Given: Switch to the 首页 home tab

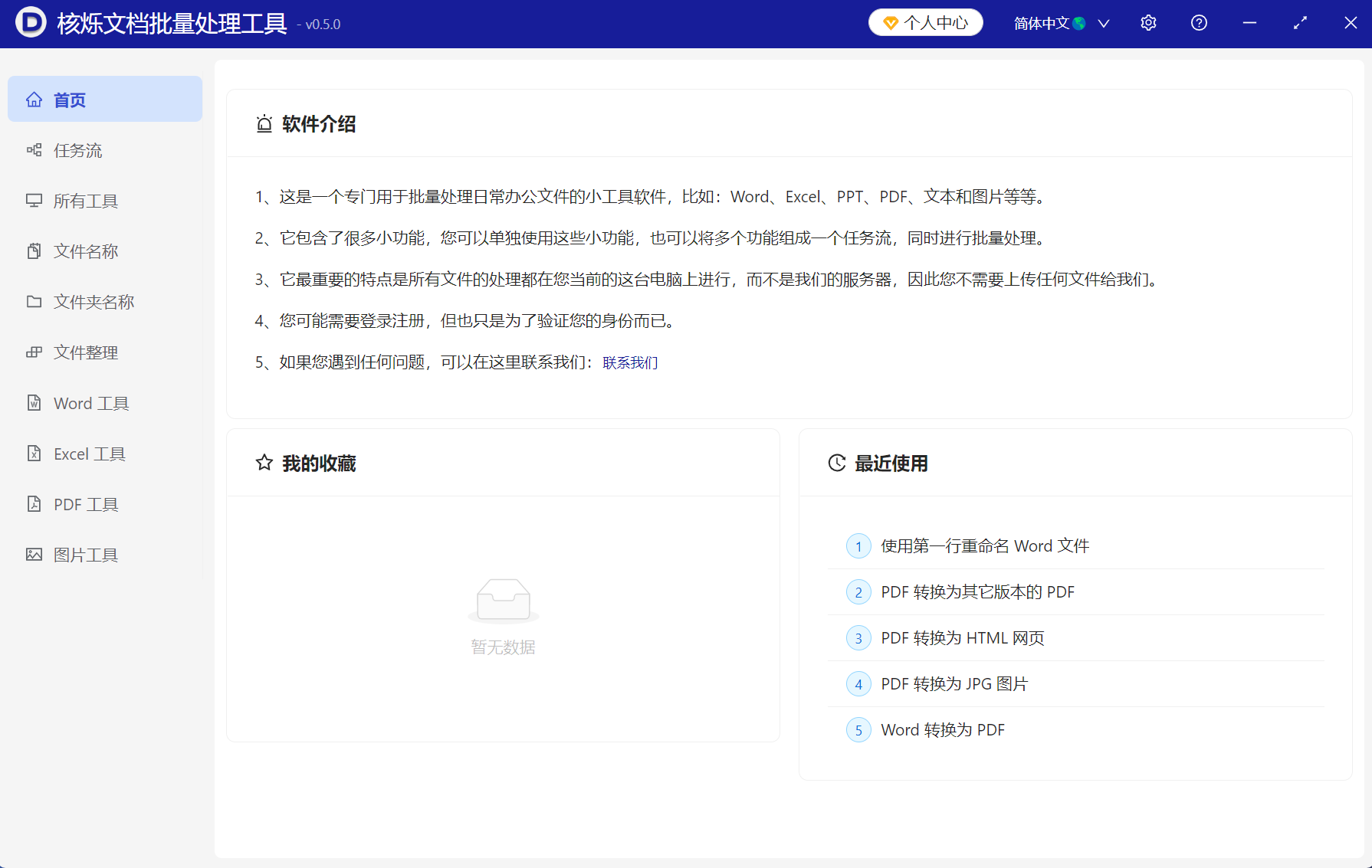Looking at the screenshot, I should pos(69,99).
